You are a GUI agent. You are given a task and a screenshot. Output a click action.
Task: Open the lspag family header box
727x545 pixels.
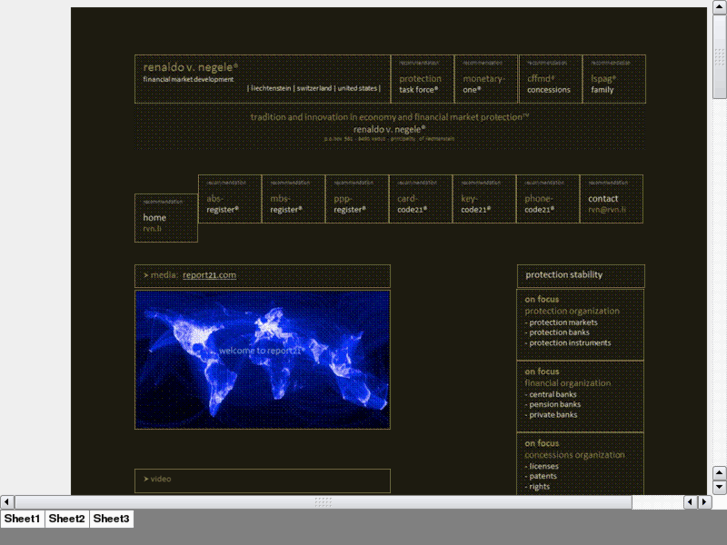click(614, 79)
